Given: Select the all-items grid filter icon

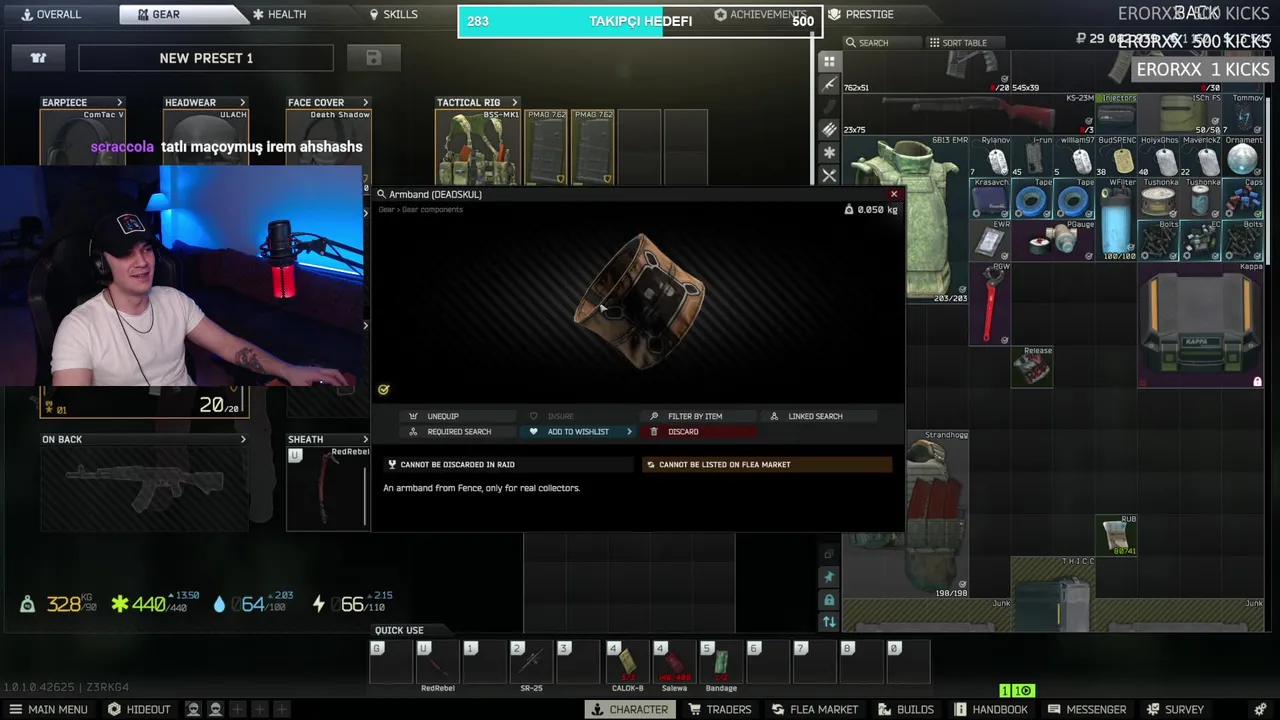Looking at the screenshot, I should pyautogui.click(x=829, y=62).
